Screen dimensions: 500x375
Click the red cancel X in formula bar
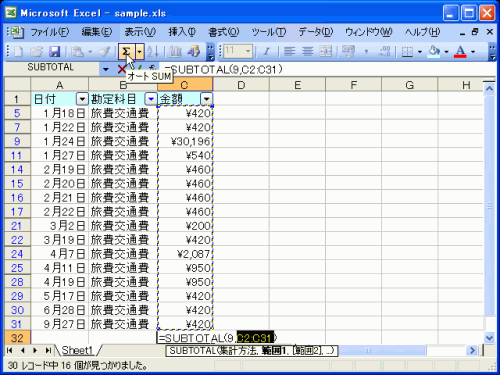(x=122, y=69)
